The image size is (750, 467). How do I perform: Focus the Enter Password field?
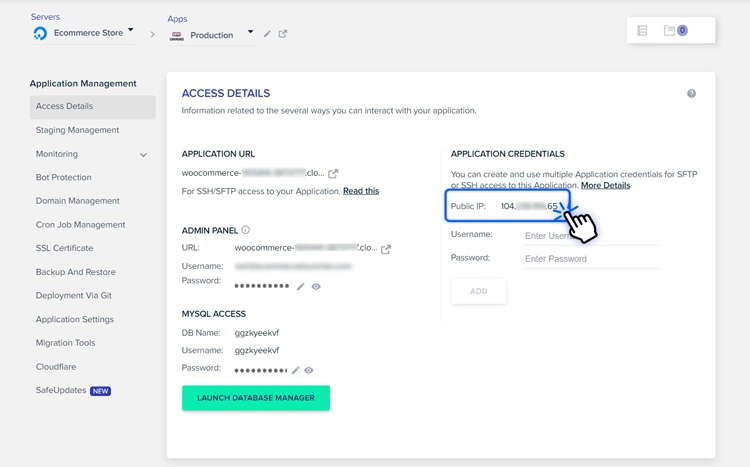pos(590,259)
